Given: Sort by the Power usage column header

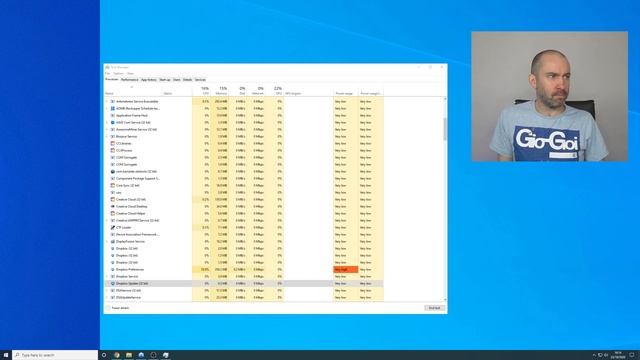Looking at the screenshot, I should click(346, 91).
